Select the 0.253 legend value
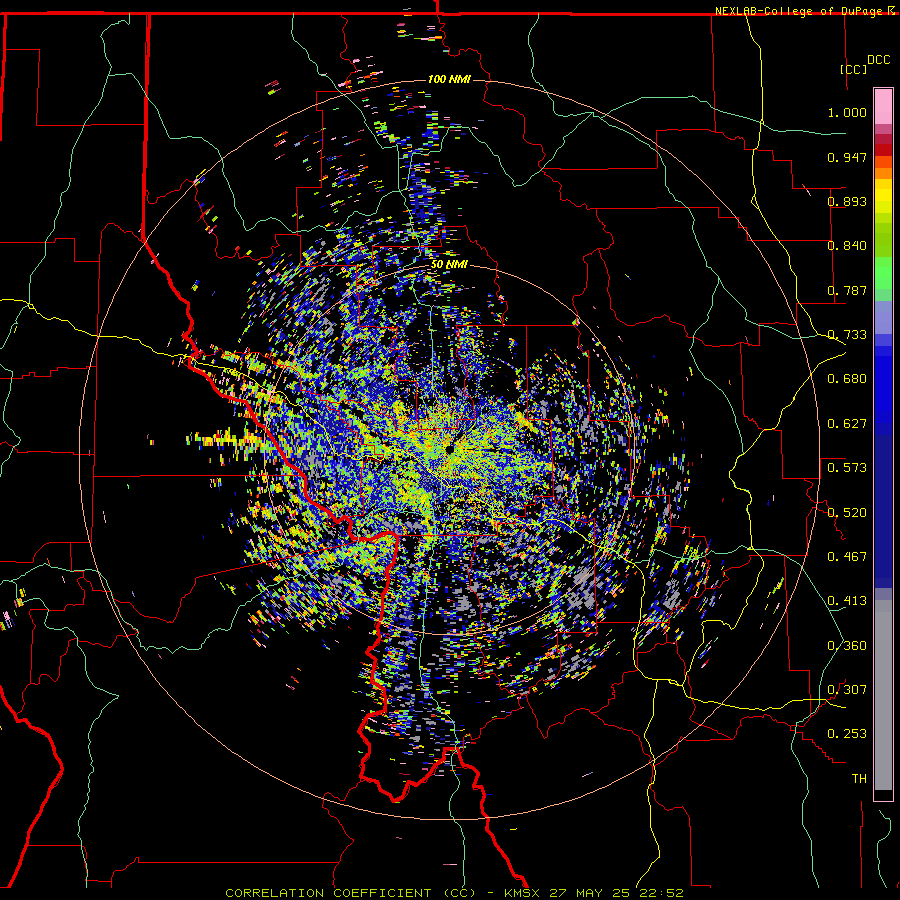This screenshot has height=900, width=900. point(847,734)
